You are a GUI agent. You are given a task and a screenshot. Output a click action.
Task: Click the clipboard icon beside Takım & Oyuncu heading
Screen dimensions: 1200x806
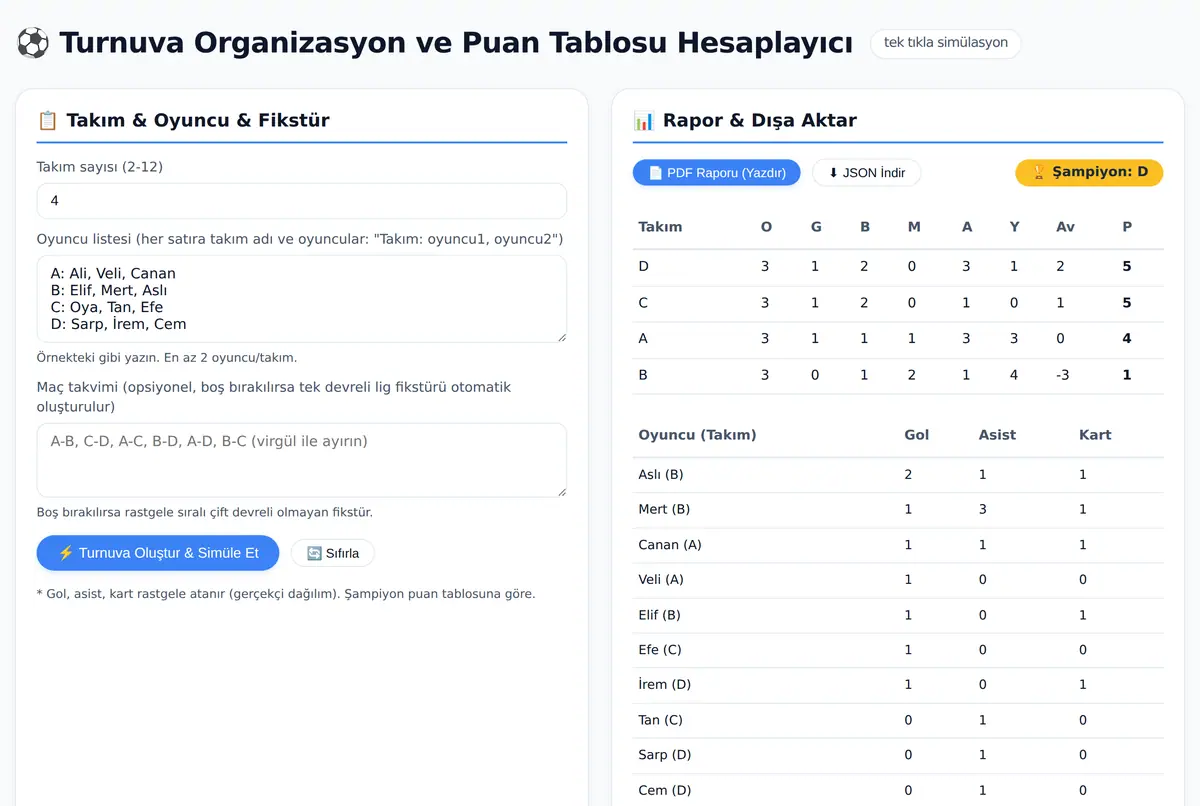(47, 121)
